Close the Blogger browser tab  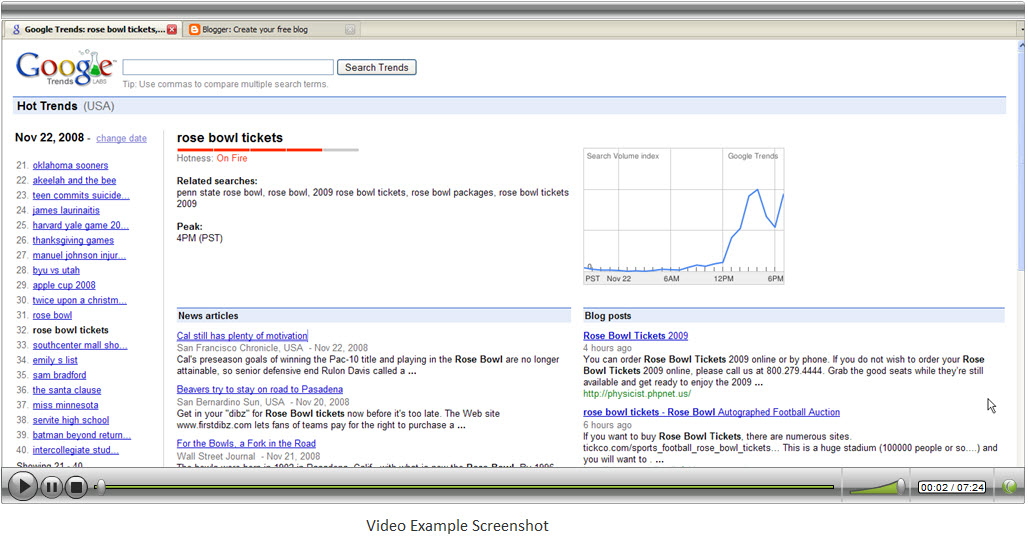click(350, 30)
